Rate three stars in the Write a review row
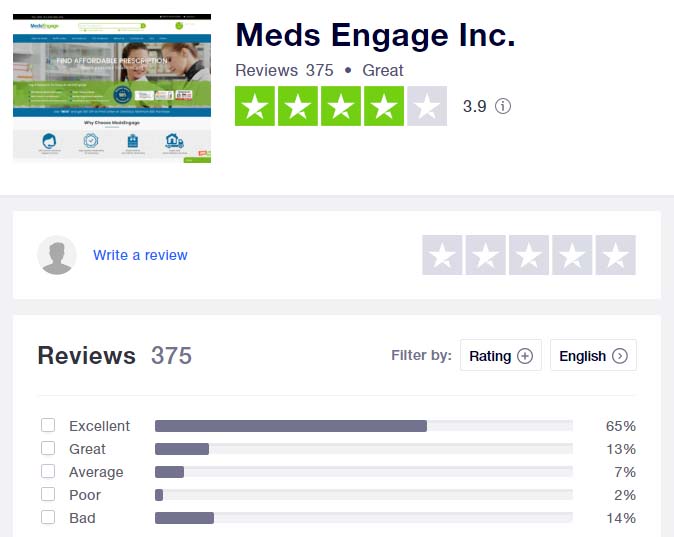Screen dimensions: 674x537 [x=529, y=255]
